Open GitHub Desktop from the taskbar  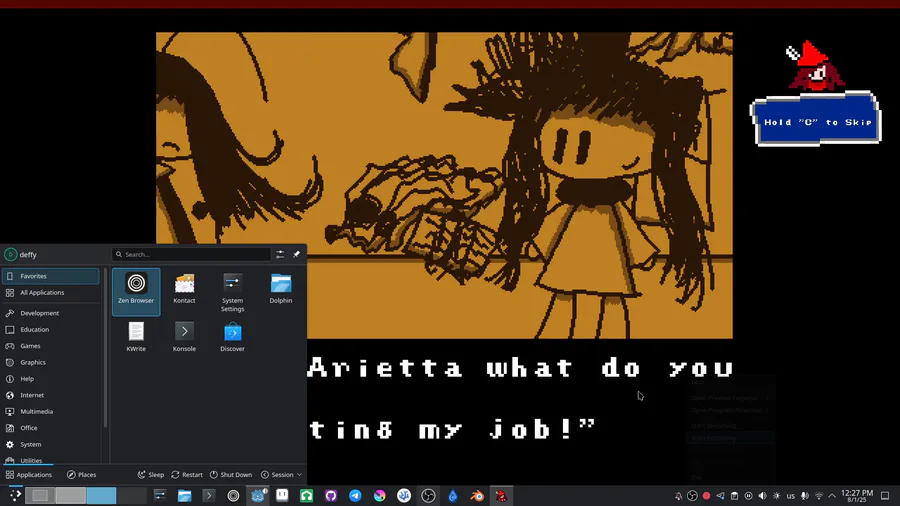pos(331,496)
